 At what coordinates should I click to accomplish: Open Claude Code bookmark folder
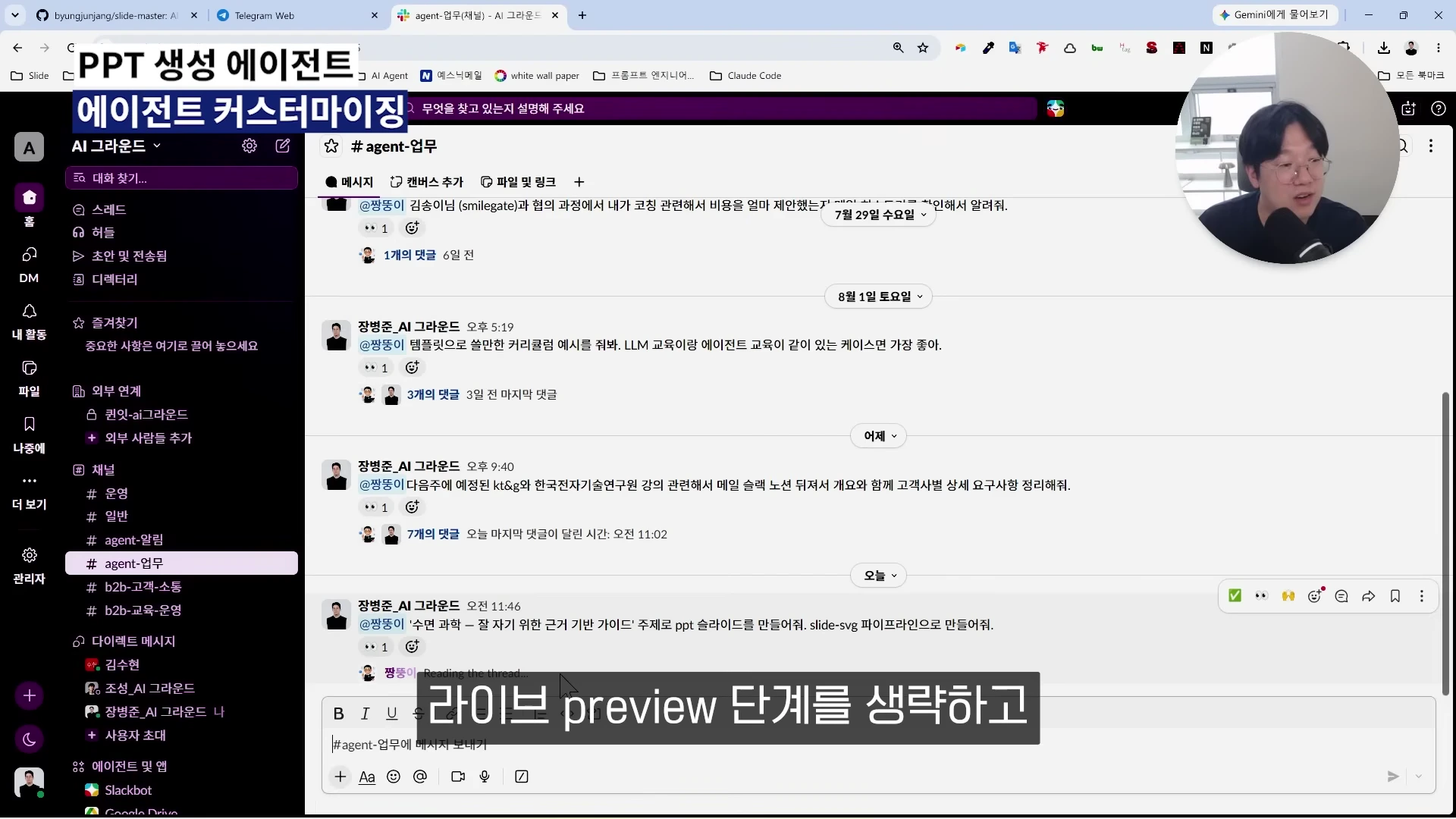745,76
